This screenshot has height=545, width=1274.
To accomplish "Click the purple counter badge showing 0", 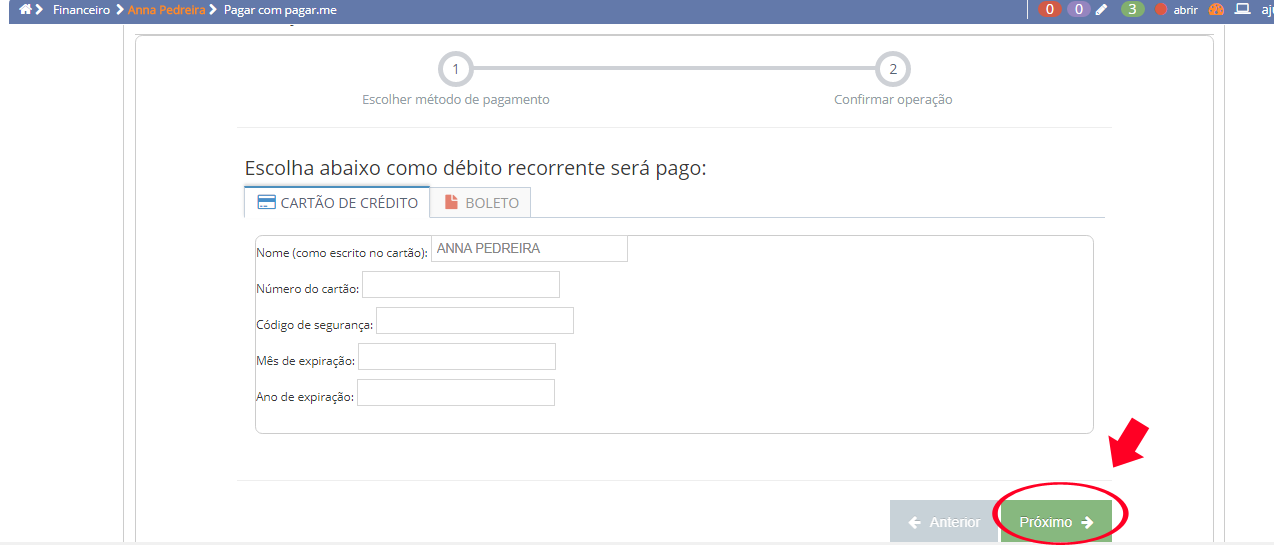I will coord(1078,9).
